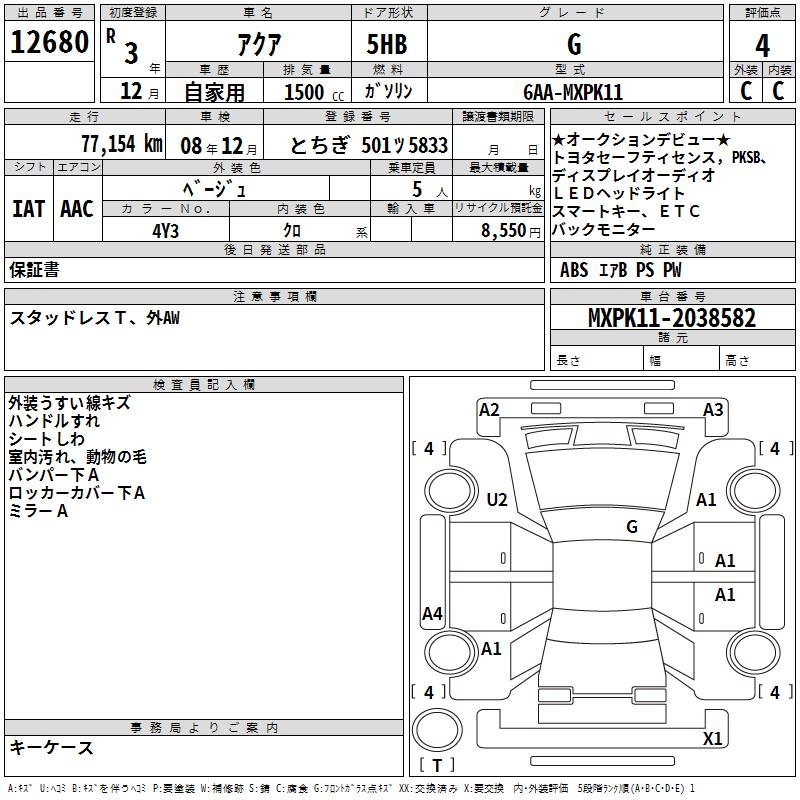Viewport: 800px width, 800px height.
Task: Click the lot number 12680
Action: pos(50,43)
